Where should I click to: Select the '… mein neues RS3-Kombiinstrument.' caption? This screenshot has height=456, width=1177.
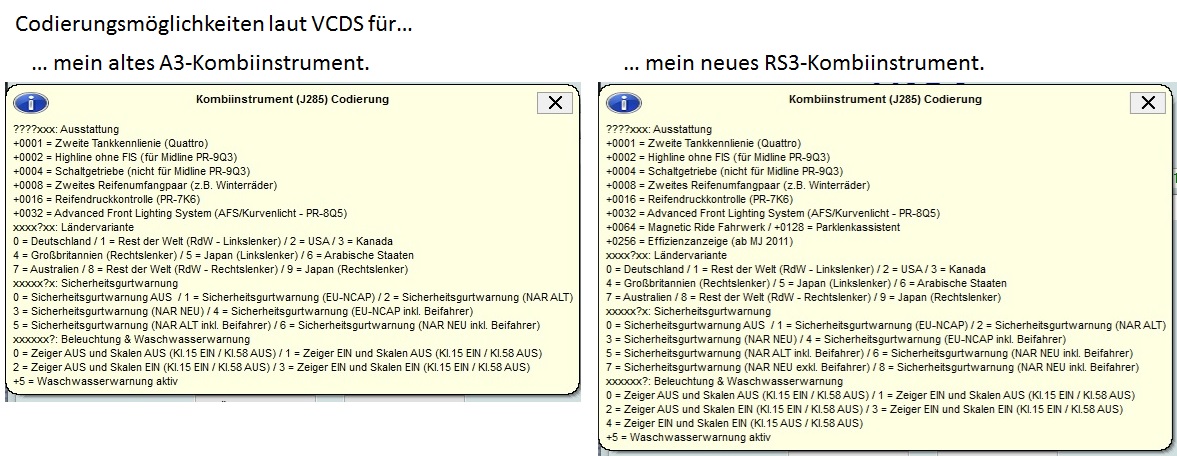[804, 62]
